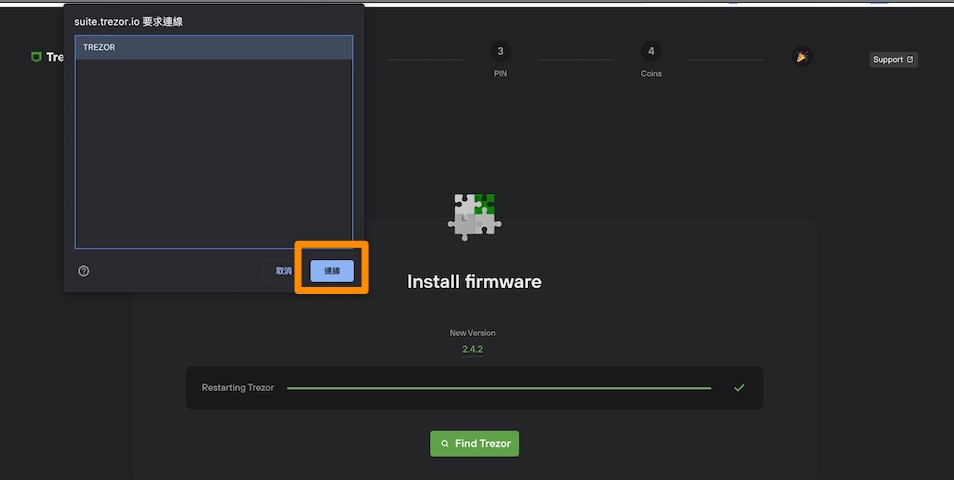
Task: Click the Install firmware heading
Action: [475, 282]
